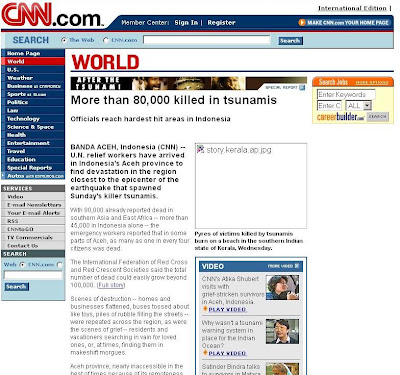400x375 pixels.
Task: Open the Health section
Action: [33, 135]
